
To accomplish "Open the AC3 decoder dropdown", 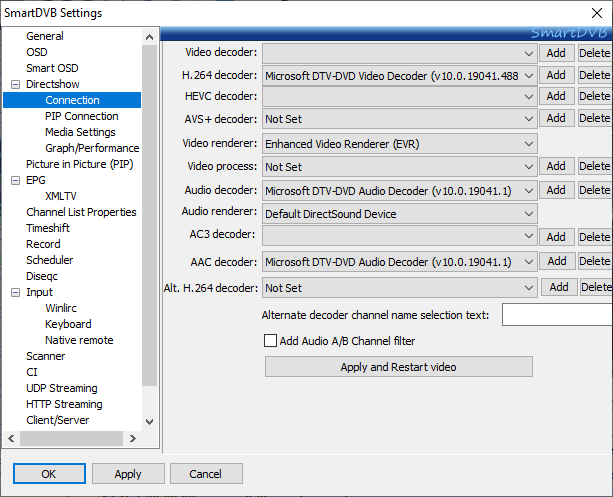I will click(400, 237).
